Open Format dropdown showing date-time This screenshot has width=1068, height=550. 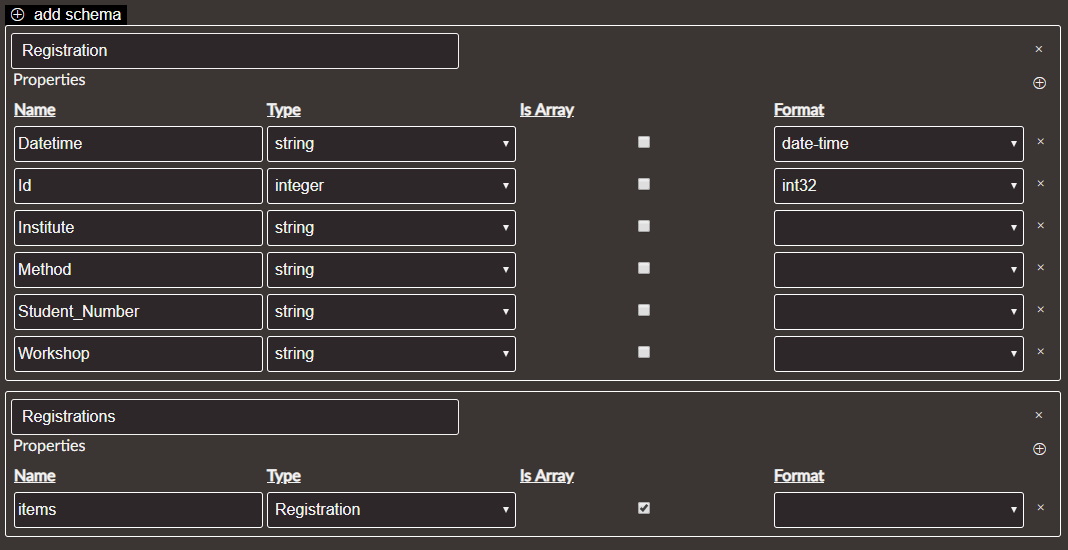click(x=898, y=144)
